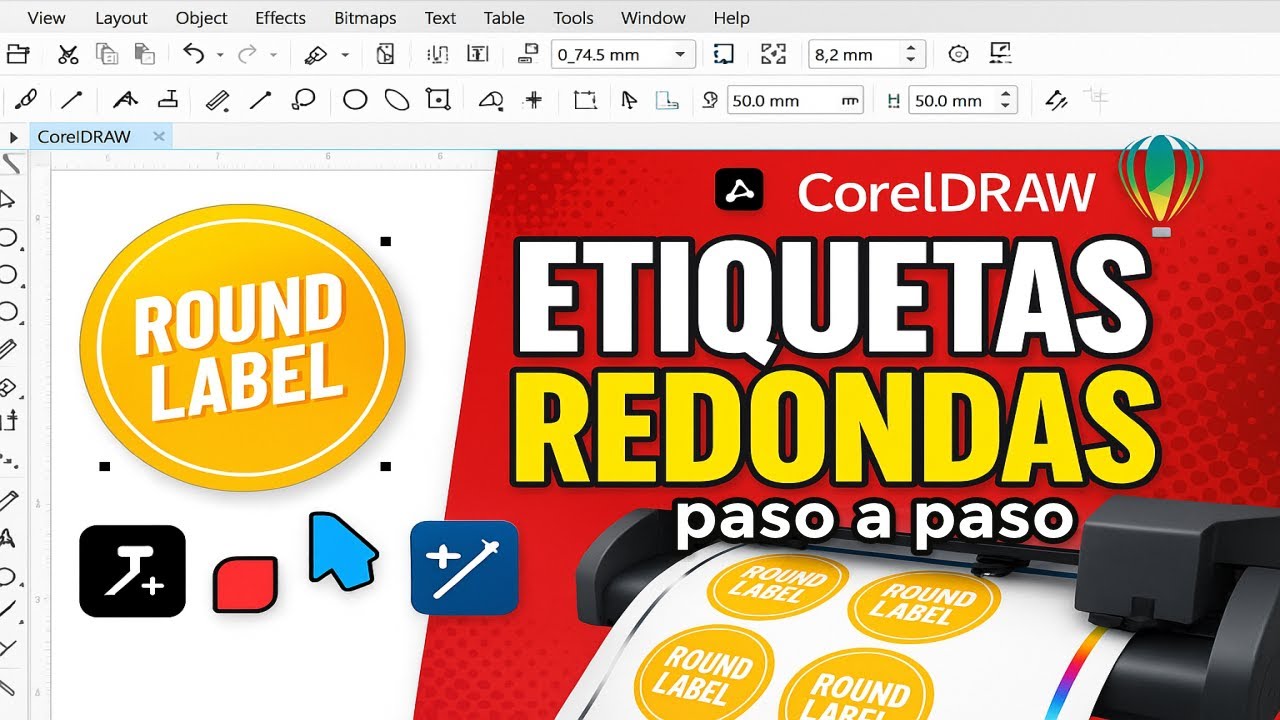Click the square with corner nodes icon
This screenshot has height=720, width=1280.
pyautogui.click(x=438, y=100)
